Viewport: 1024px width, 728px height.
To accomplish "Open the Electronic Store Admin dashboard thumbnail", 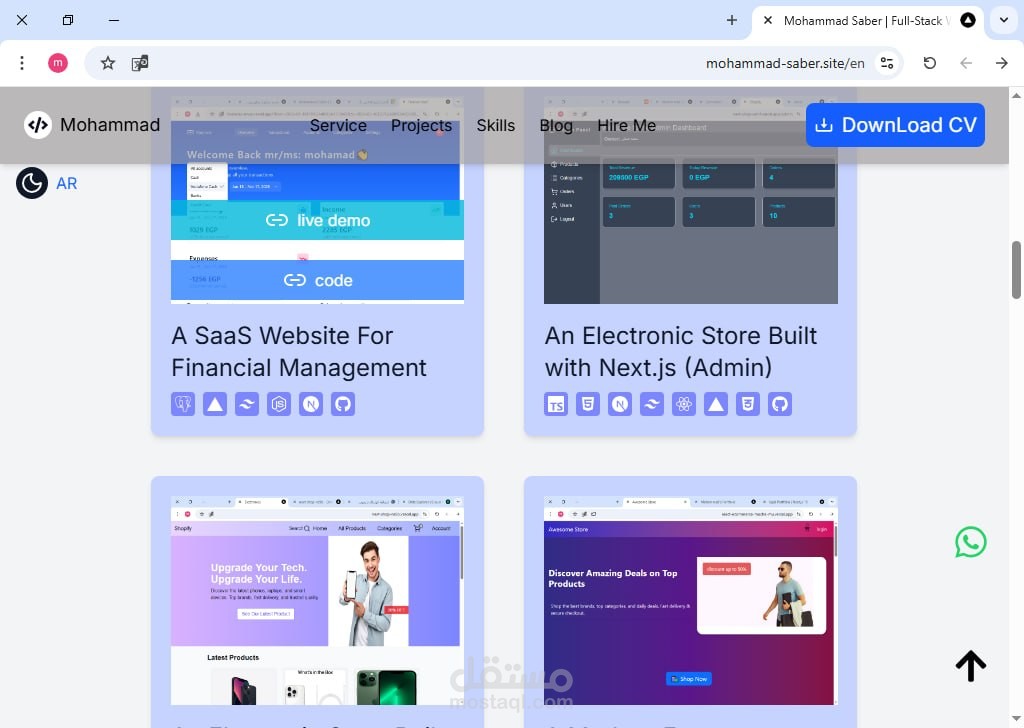I will pyautogui.click(x=690, y=200).
